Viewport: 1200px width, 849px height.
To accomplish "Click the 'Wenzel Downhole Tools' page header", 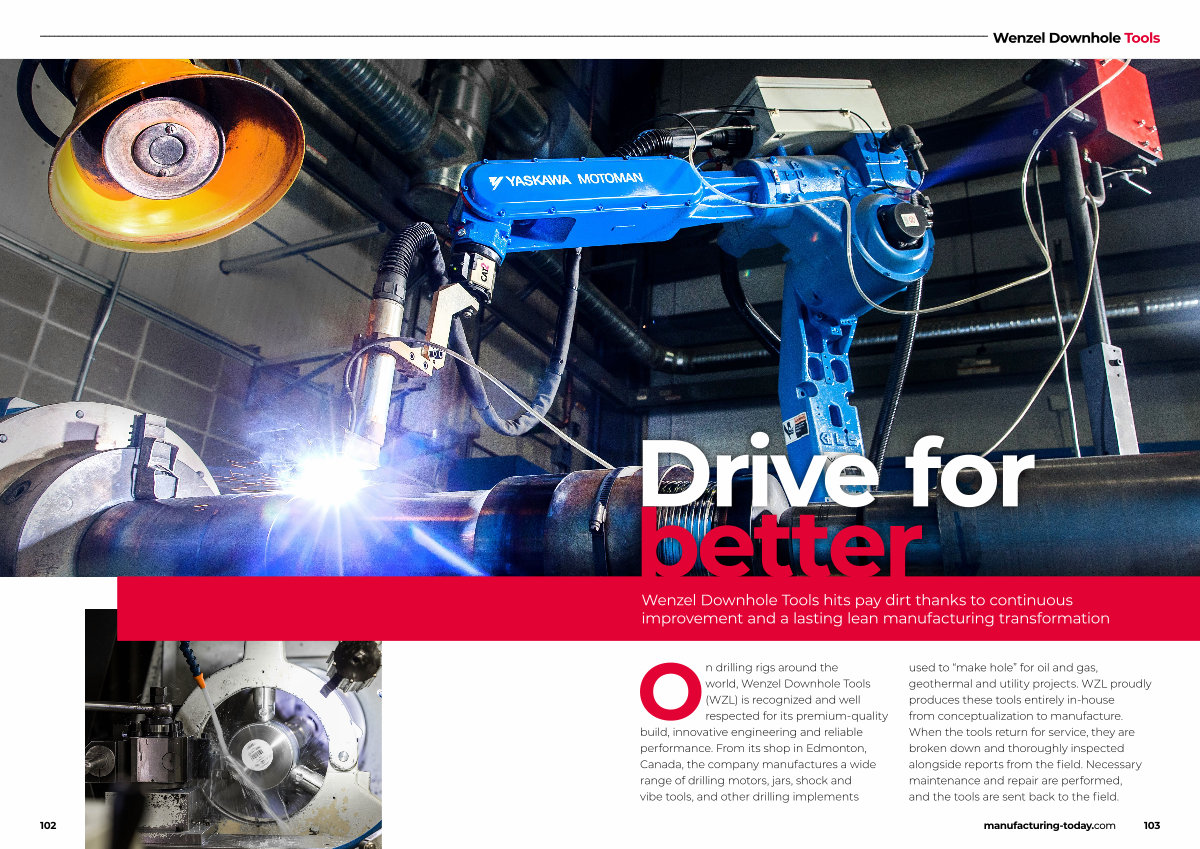I will (1076, 38).
